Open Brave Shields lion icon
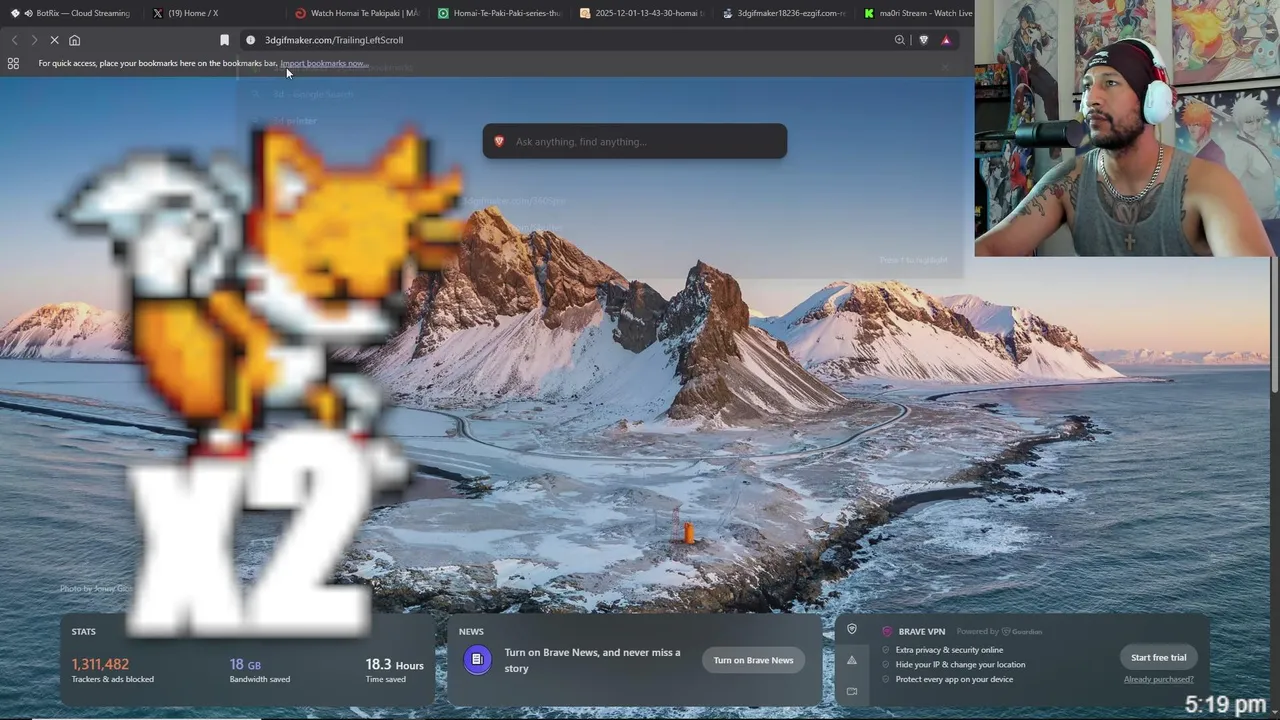This screenshot has width=1280, height=720. tap(923, 40)
